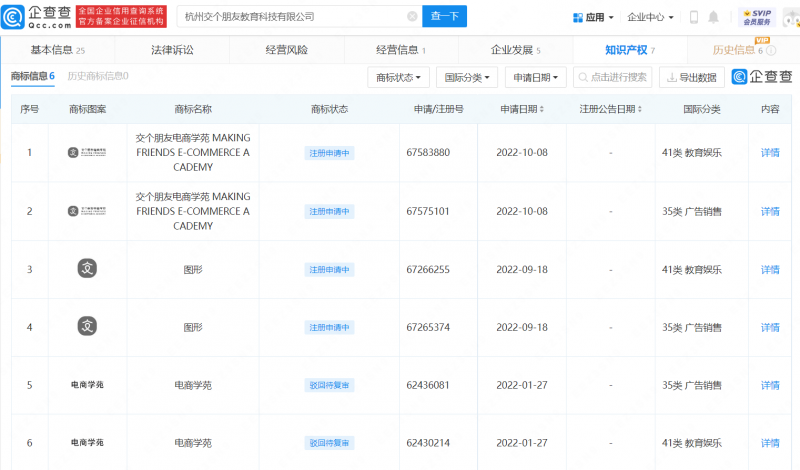The height and width of the screenshot is (470, 800).
Task: Click the info icon beside 历史信息
Action: point(771,51)
